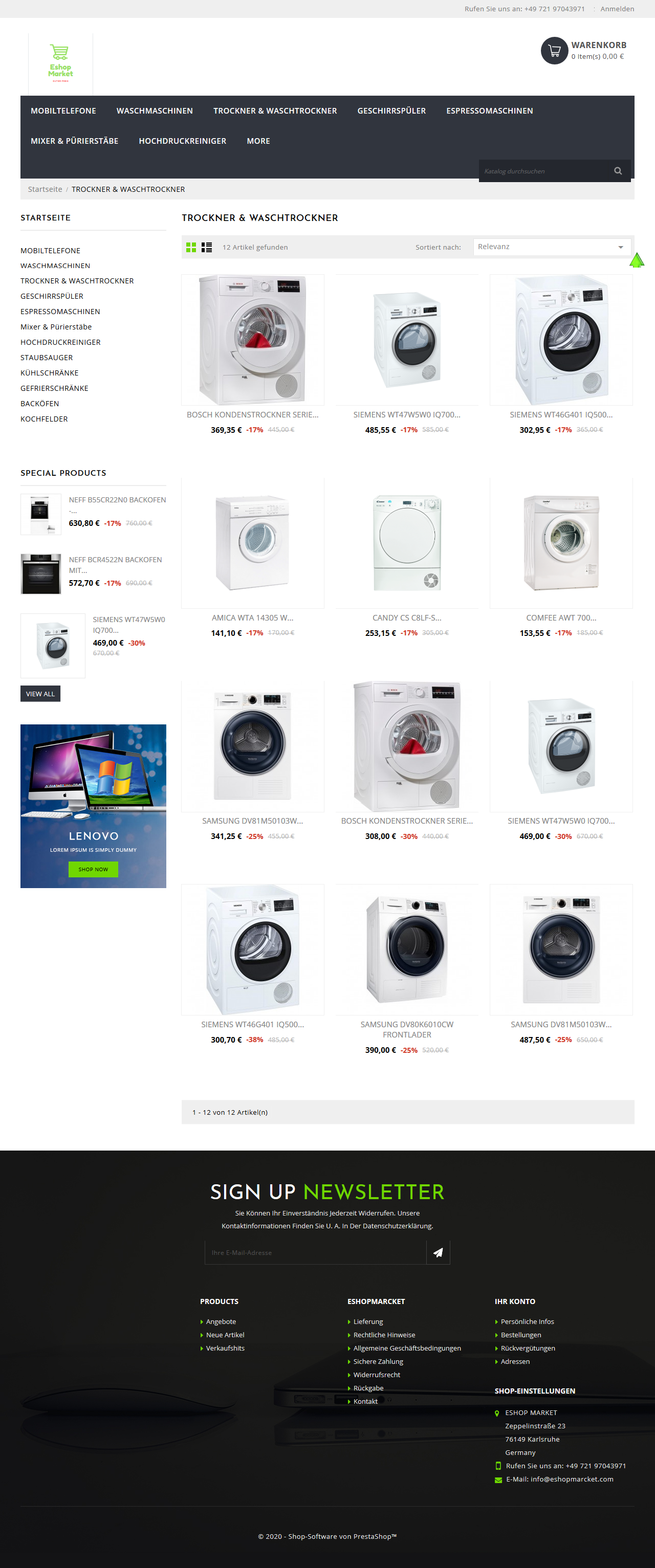Viewport: 655px width, 1568px height.
Task: Open the Relevanz sort dropdown
Action: pyautogui.click(x=551, y=247)
